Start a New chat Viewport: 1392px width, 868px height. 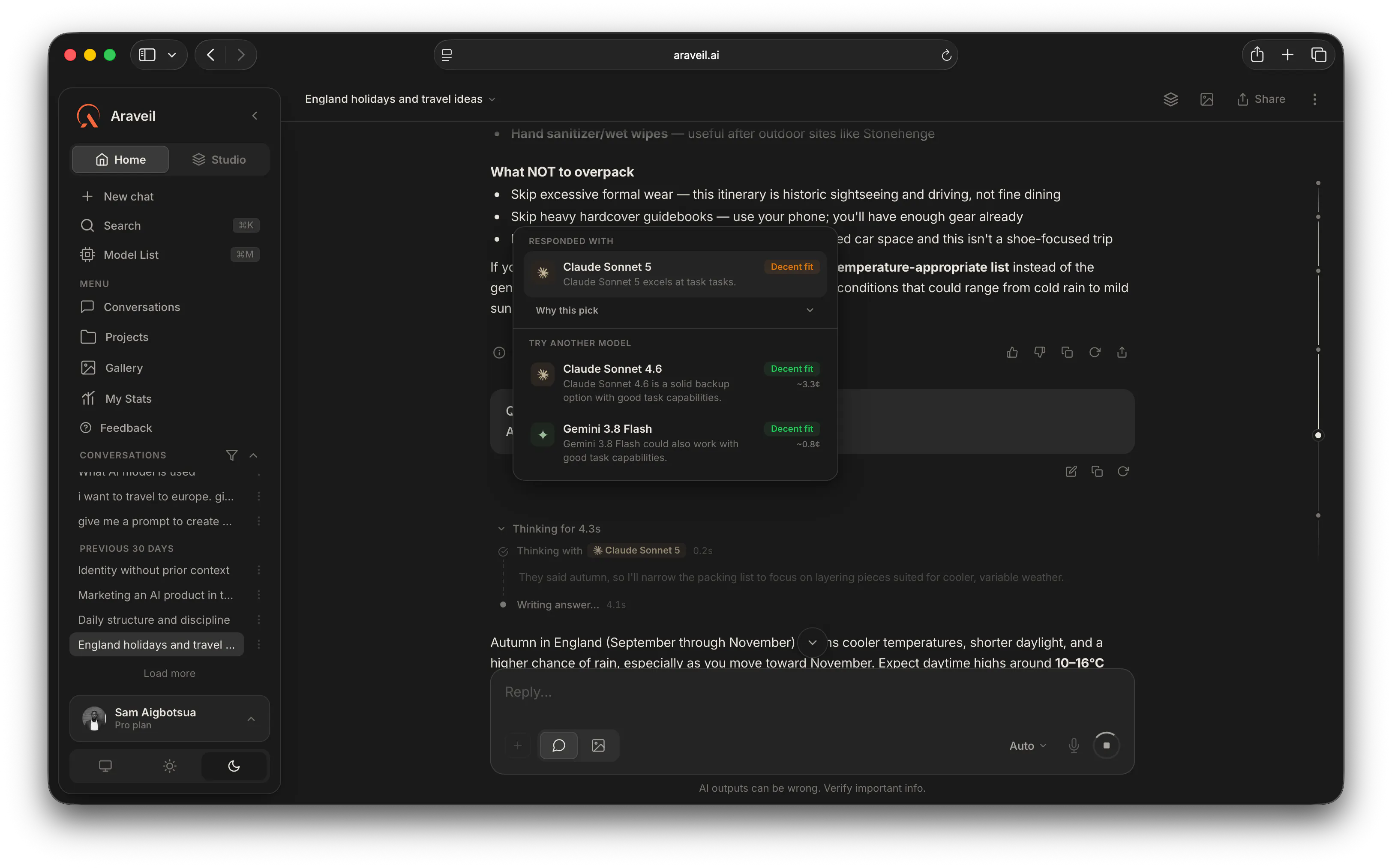coord(169,196)
